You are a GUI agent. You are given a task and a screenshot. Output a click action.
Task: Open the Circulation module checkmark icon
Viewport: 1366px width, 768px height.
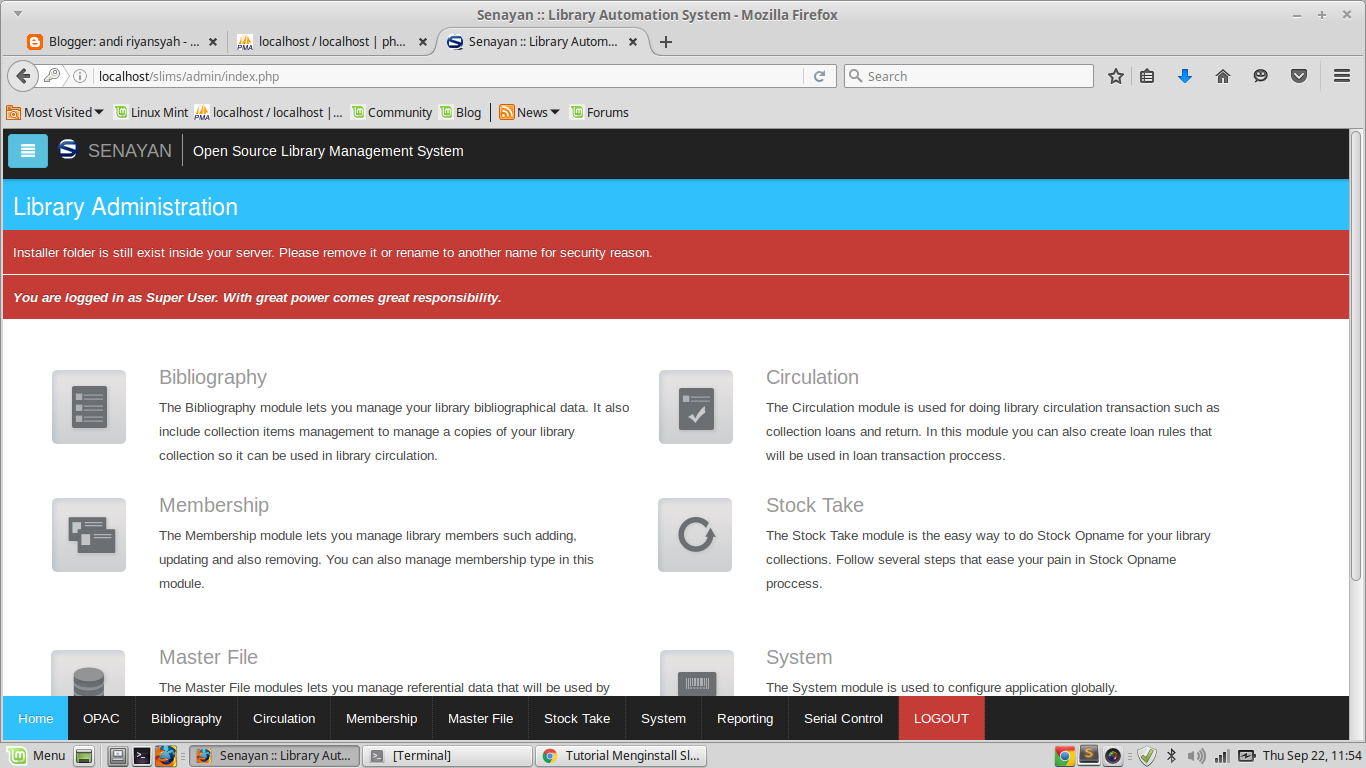695,407
